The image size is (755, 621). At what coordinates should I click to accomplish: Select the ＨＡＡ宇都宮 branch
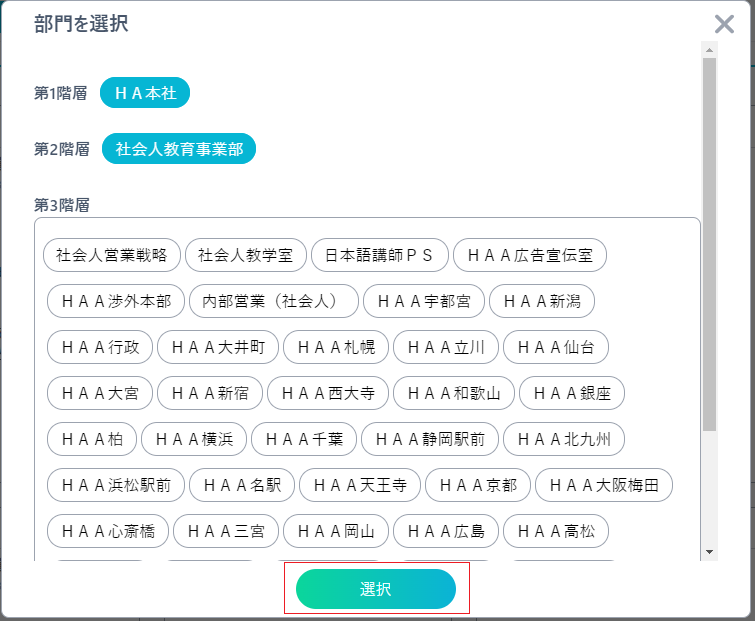pos(424,301)
